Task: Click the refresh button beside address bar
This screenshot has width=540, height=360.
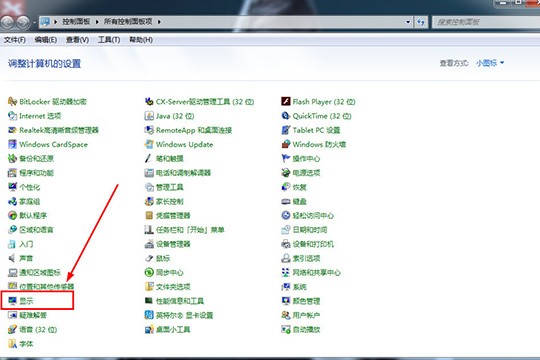Action: [x=421, y=22]
